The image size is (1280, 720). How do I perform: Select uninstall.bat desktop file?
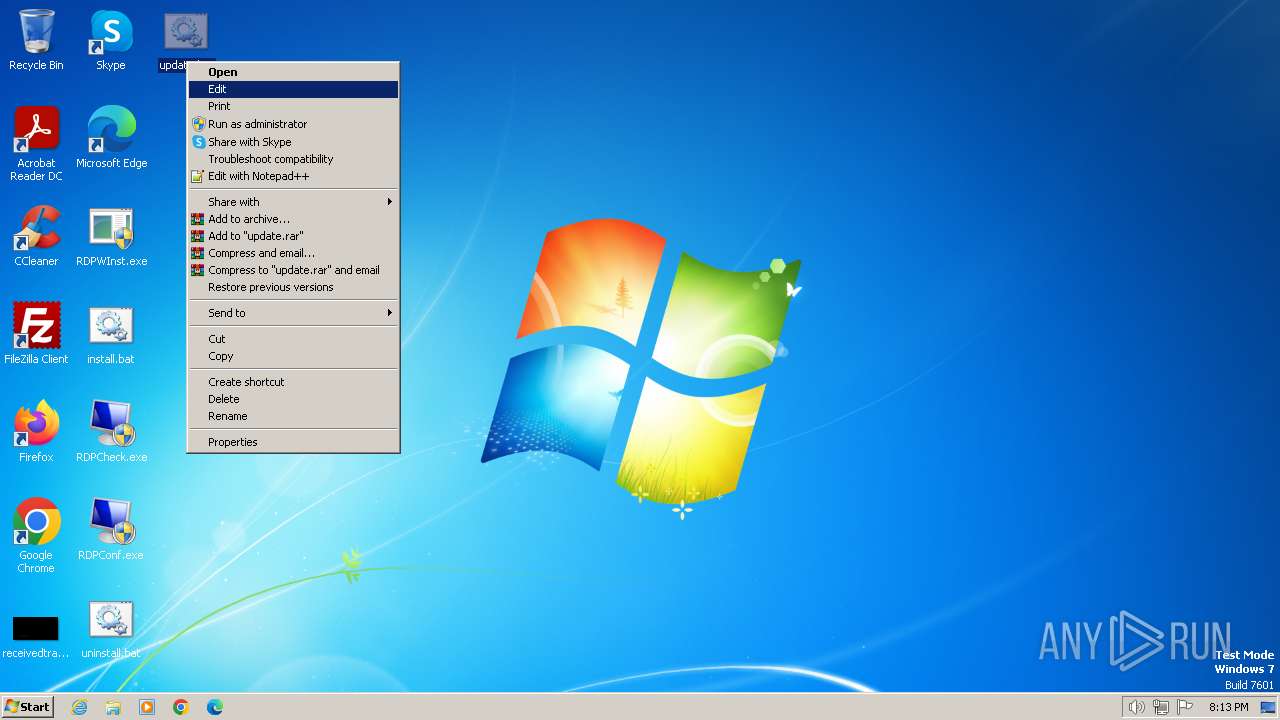(x=111, y=629)
